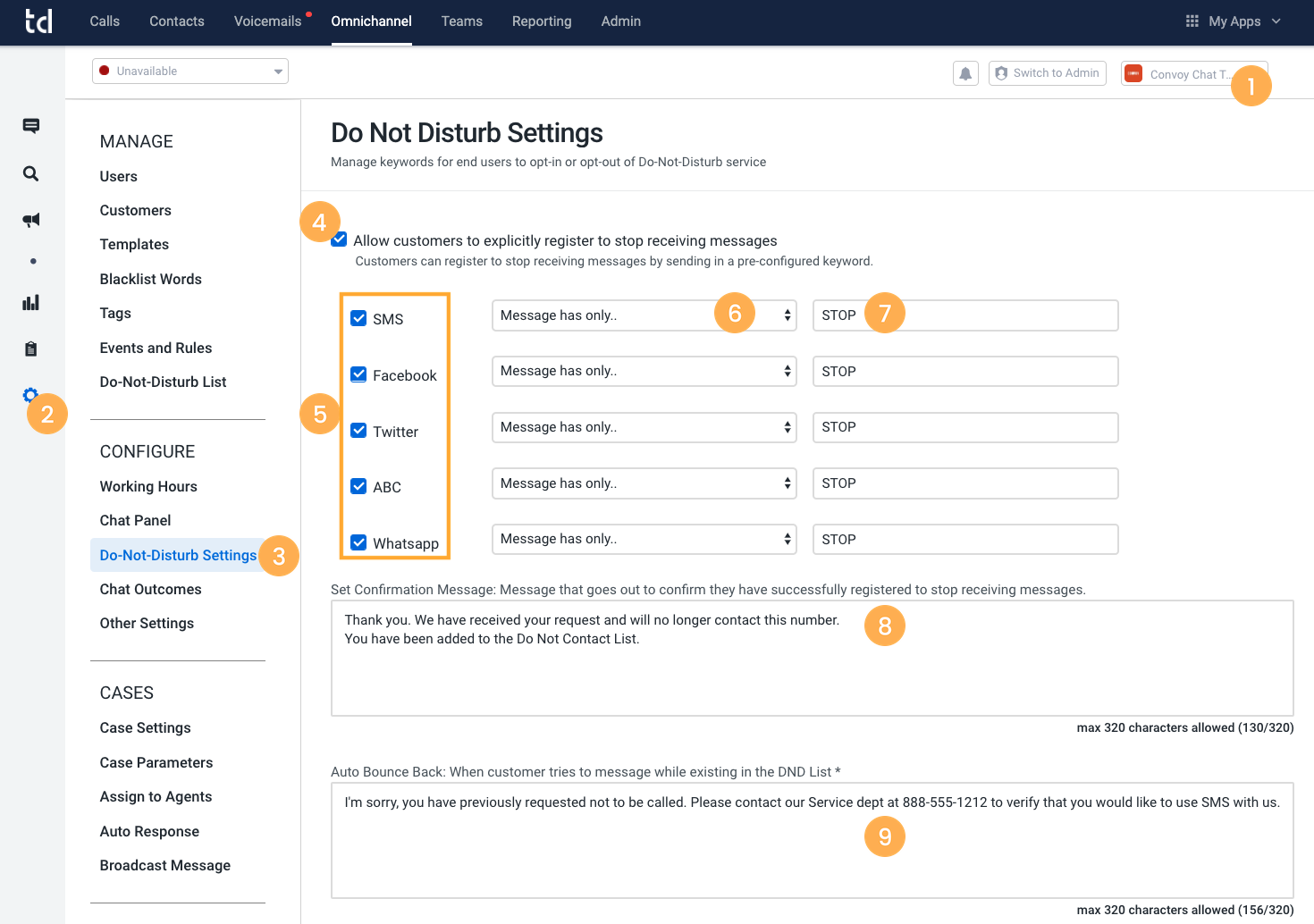Viewport: 1314px width, 924px height.
Task: Uncheck the Twitter channel checkbox
Action: tap(358, 431)
